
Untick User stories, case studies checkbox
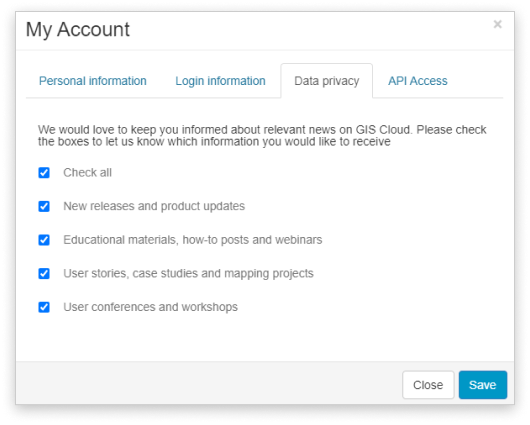pyautogui.click(x=44, y=274)
